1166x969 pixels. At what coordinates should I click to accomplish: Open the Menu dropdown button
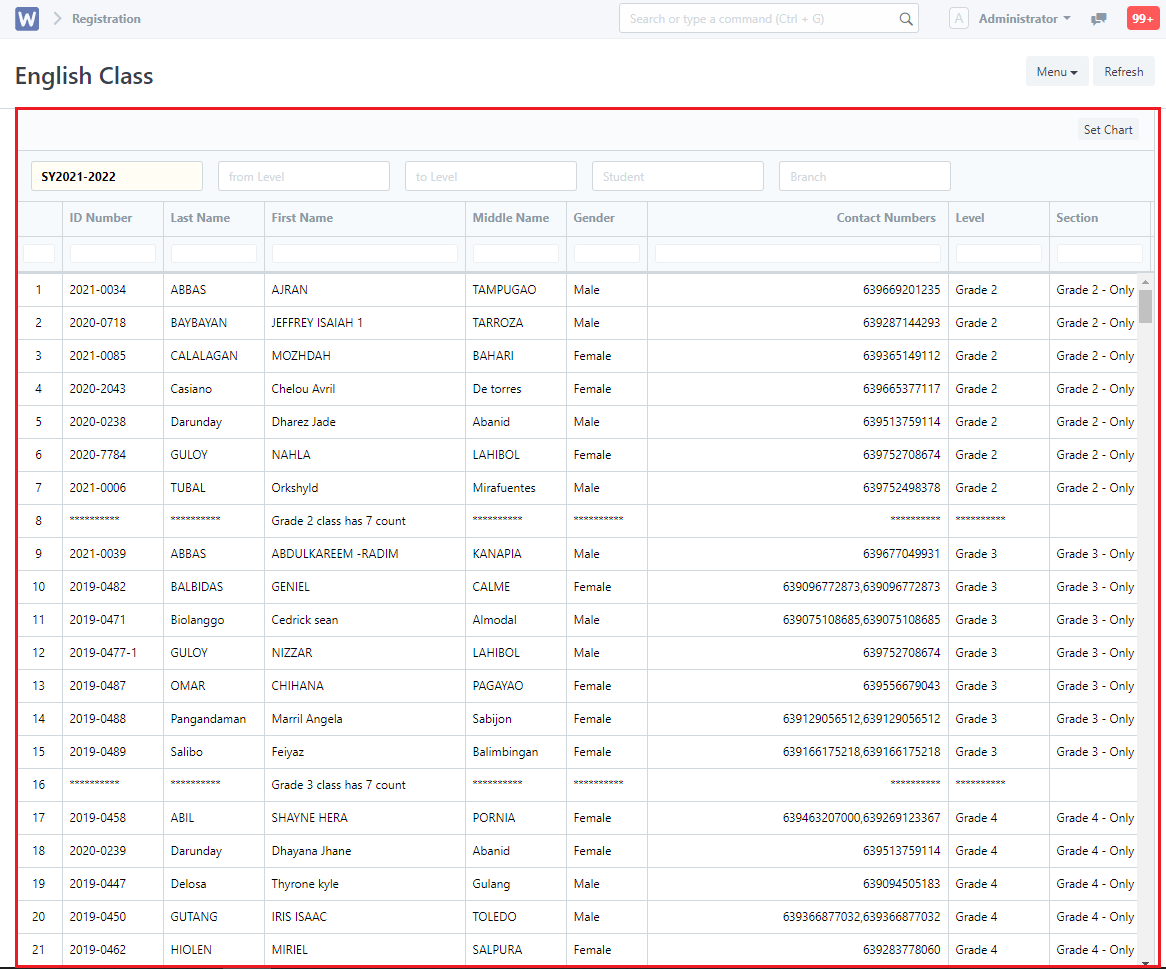click(1057, 71)
